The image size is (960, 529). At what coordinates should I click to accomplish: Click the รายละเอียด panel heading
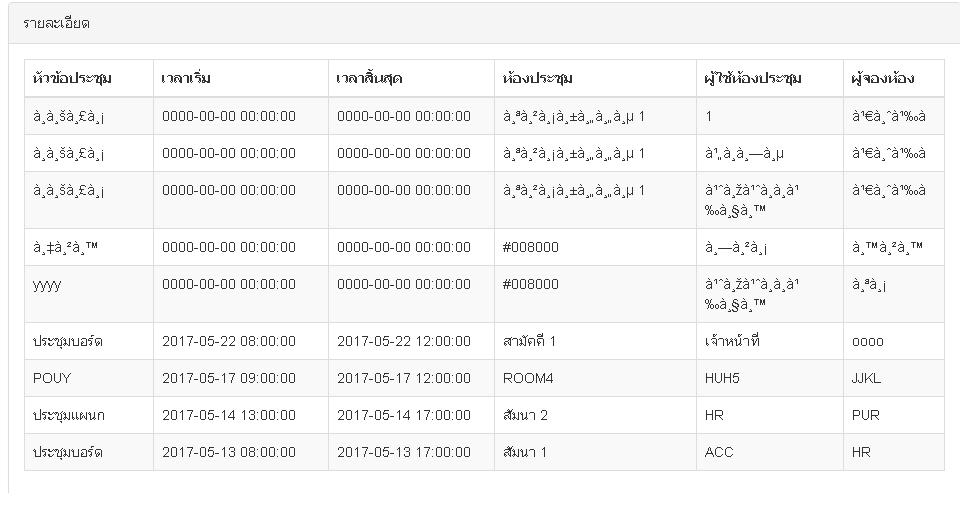[57, 23]
